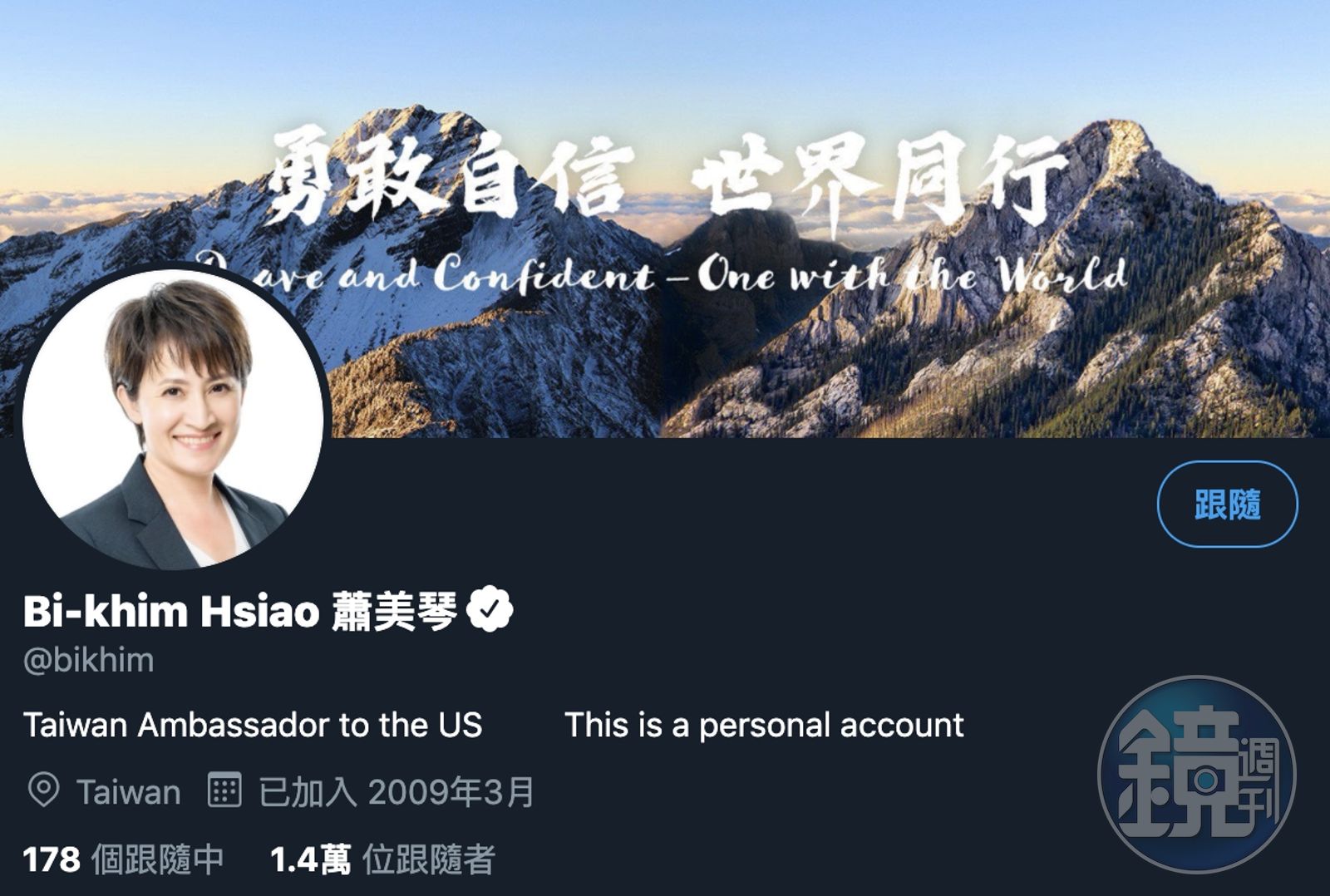
Task: Click the 1.4萬 followers count number
Action: (310, 859)
